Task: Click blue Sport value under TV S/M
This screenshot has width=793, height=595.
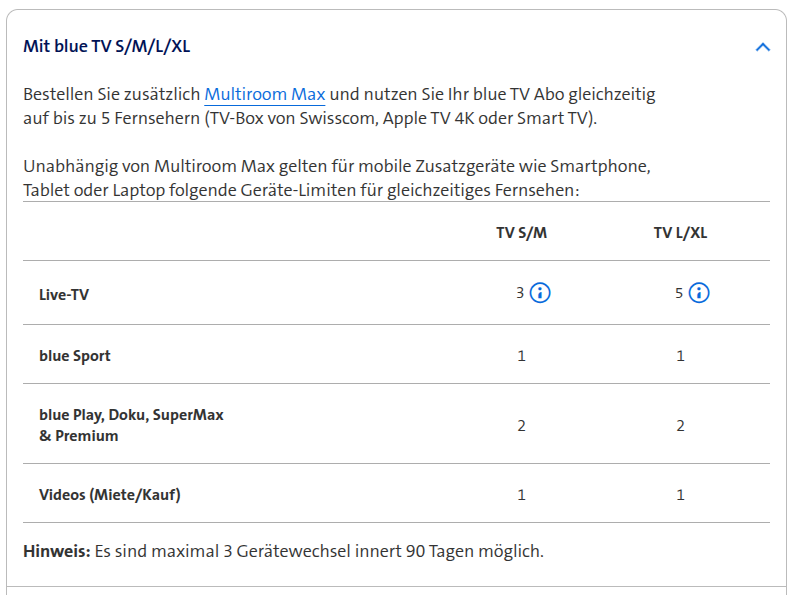Action: pyautogui.click(x=522, y=356)
